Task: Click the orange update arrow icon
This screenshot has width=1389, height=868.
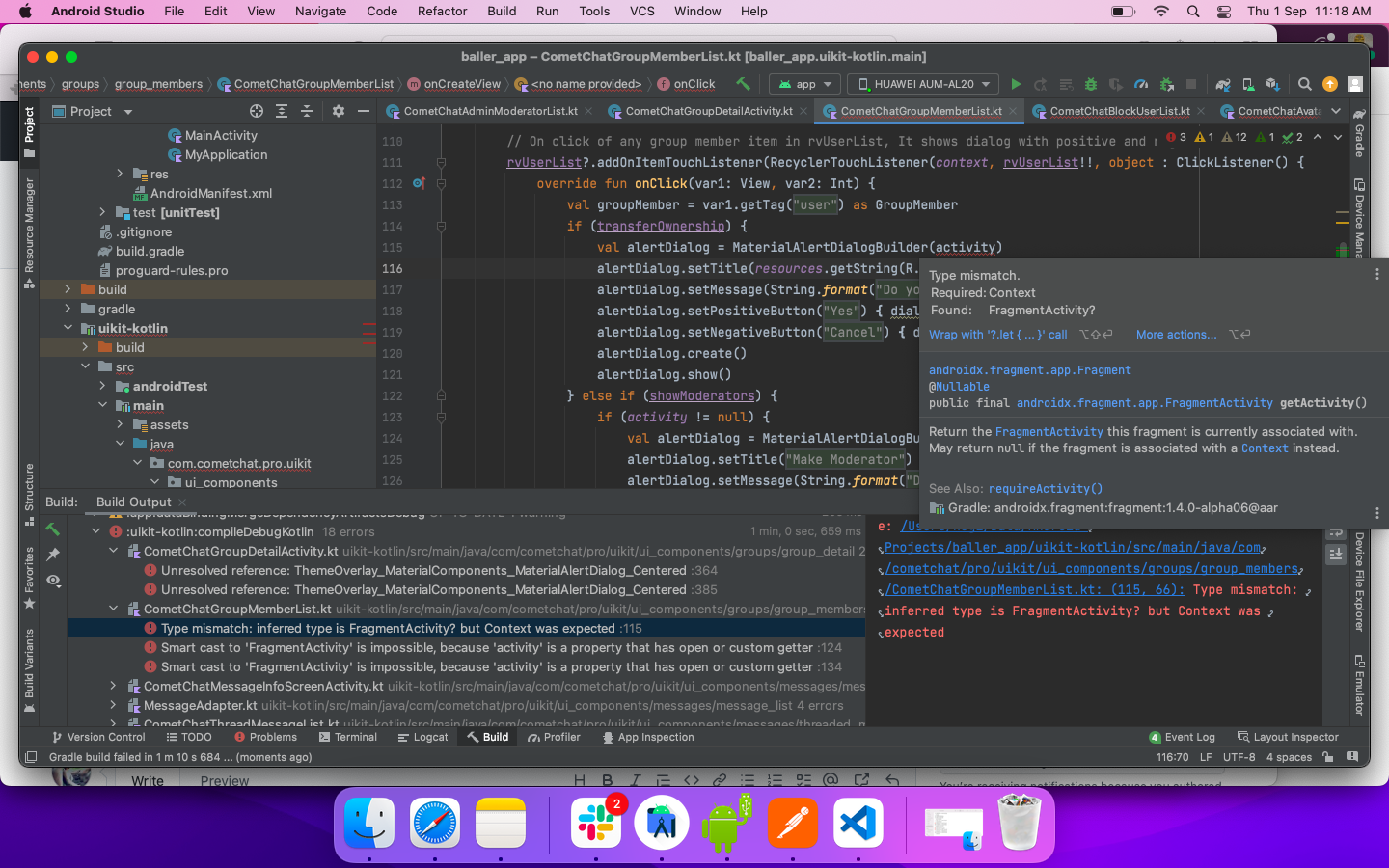Action: pos(1330,84)
